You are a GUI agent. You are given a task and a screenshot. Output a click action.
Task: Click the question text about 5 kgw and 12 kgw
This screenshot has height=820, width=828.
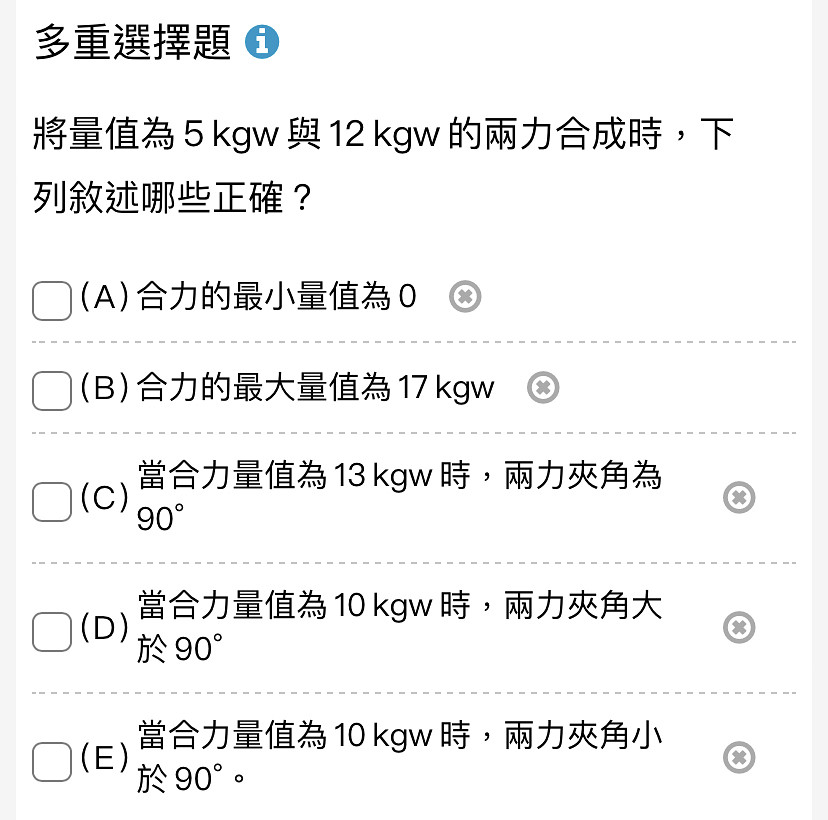coord(383,165)
